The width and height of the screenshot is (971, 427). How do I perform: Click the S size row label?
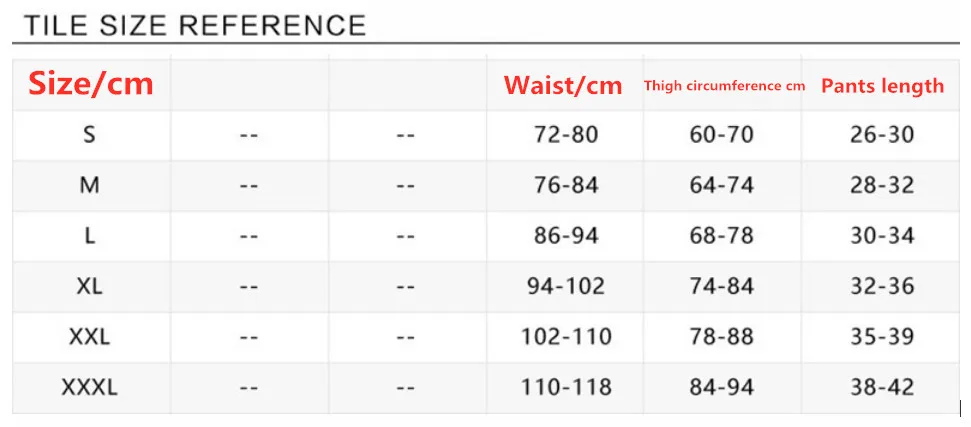(90, 134)
